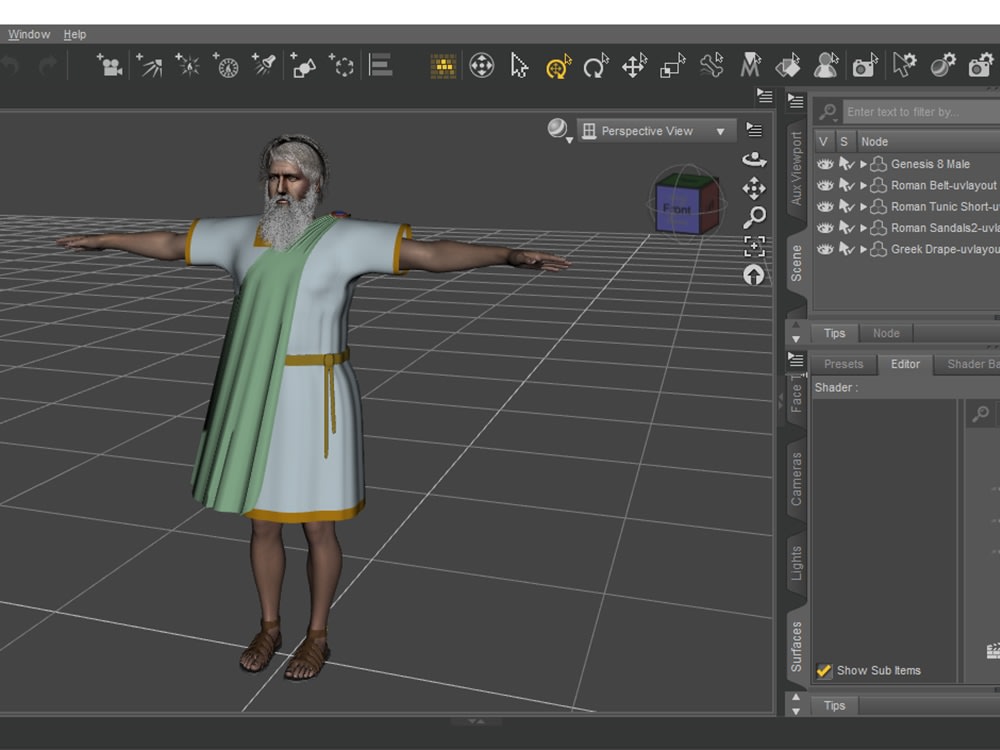Viewport: 1000px width, 750px height.
Task: Hide Genesis 8 Male with eye icon
Action: click(x=825, y=164)
